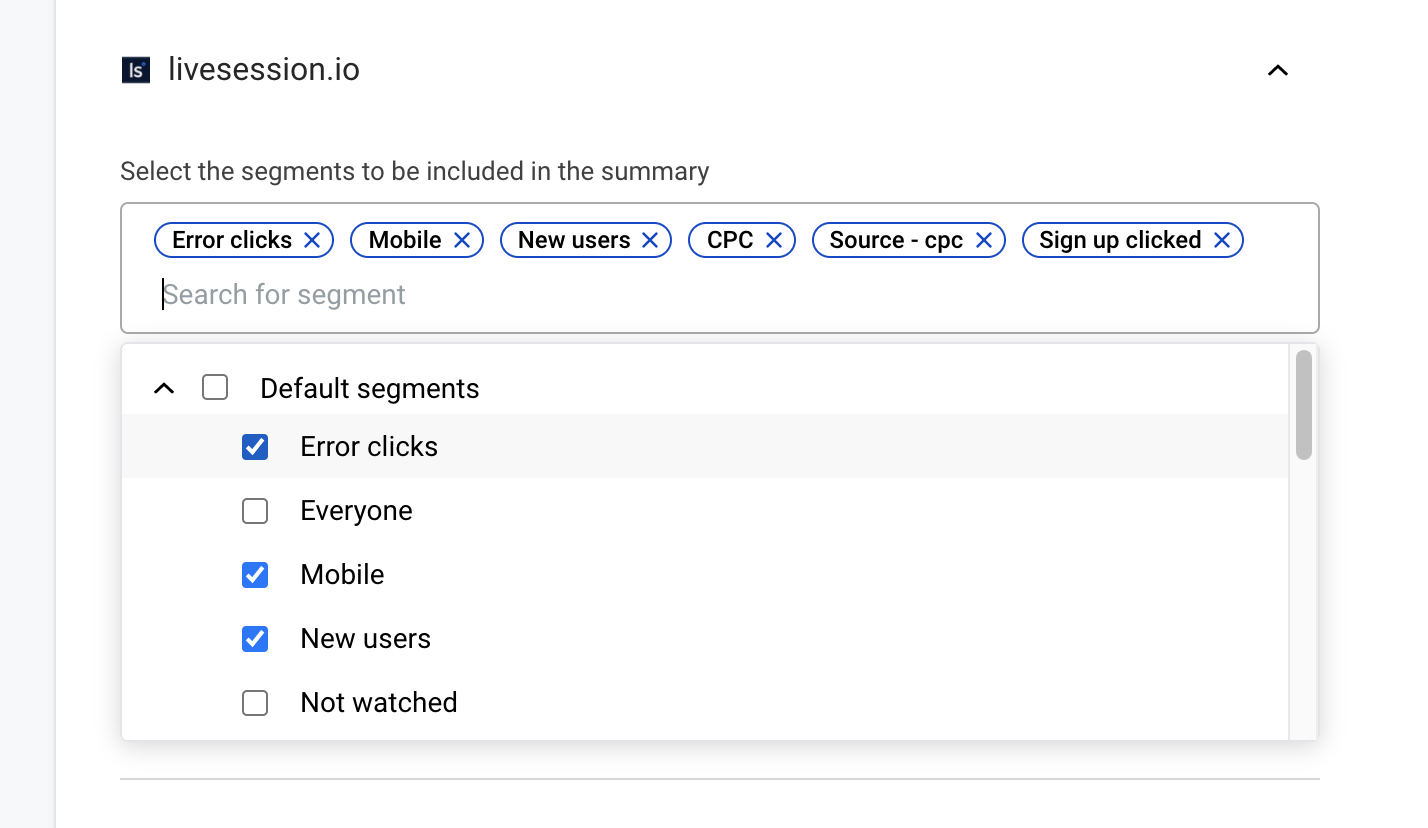Select the Mobile row in the list

click(x=341, y=575)
